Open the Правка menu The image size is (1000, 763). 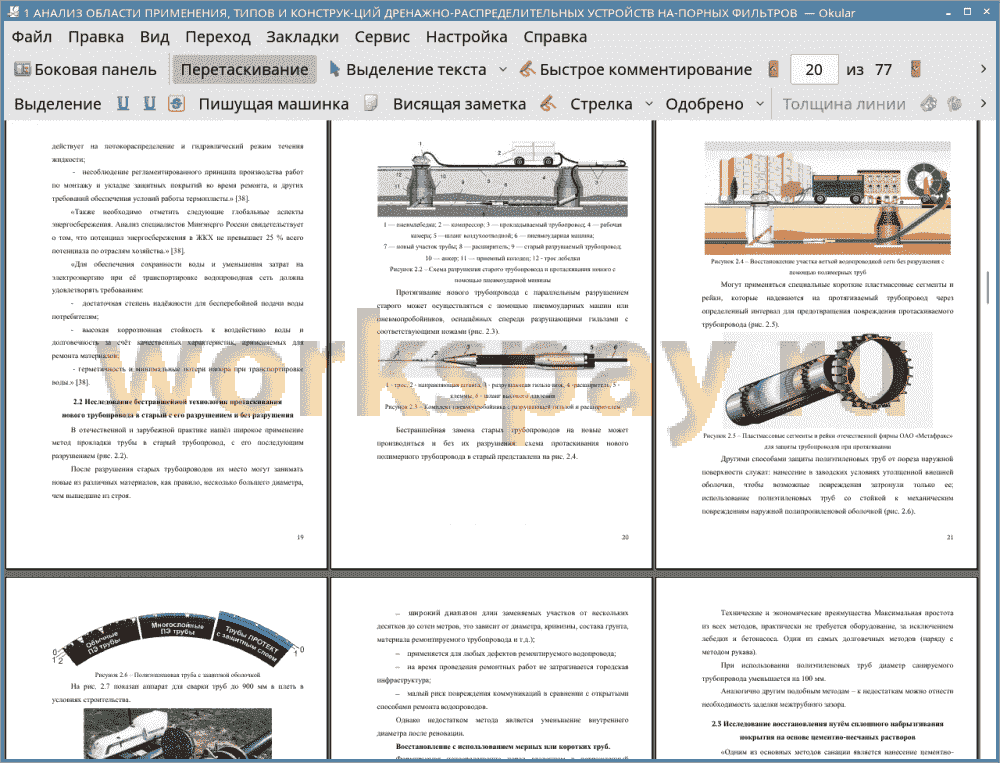pyautogui.click(x=96, y=37)
